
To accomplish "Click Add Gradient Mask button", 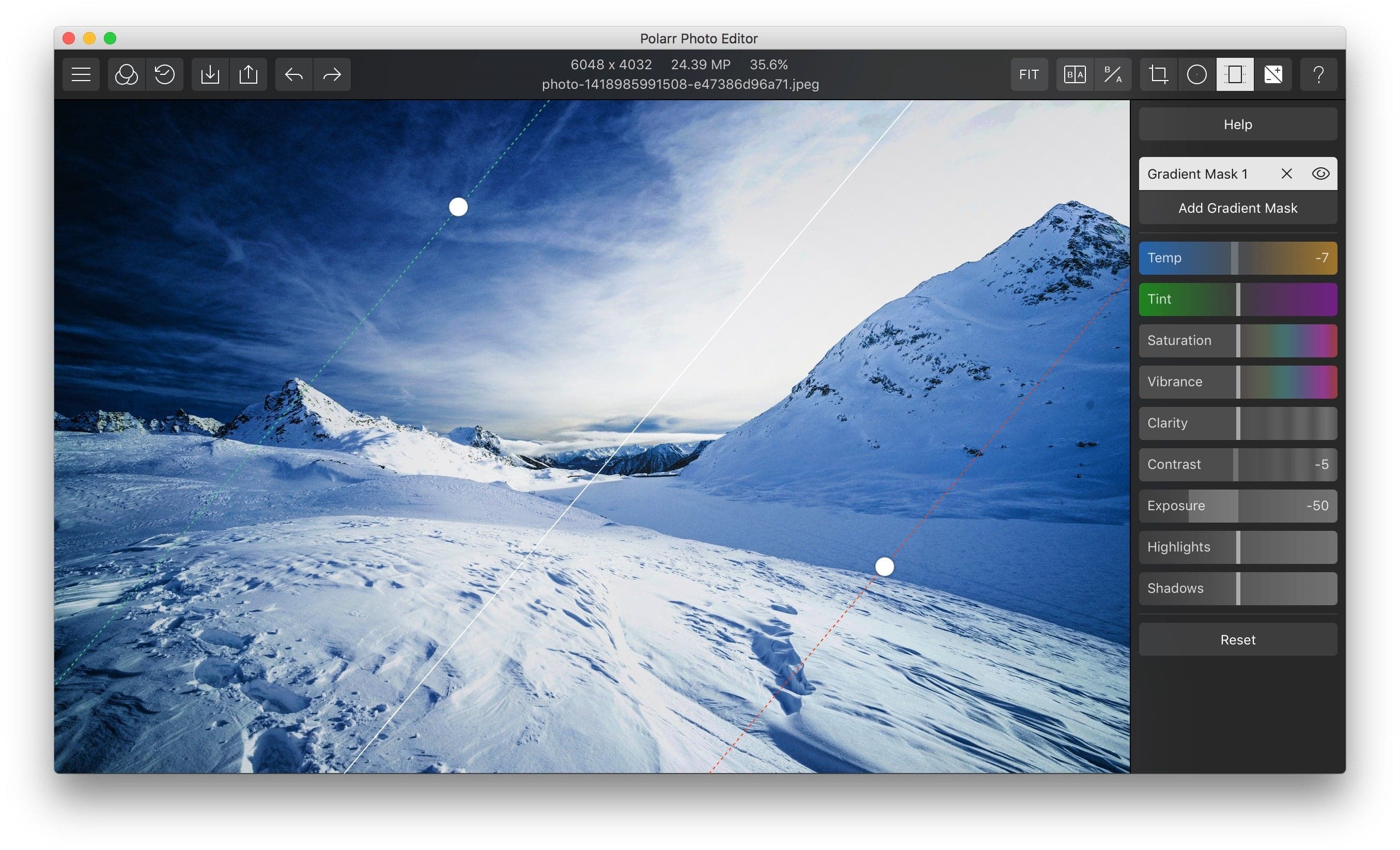I will click(1237, 208).
